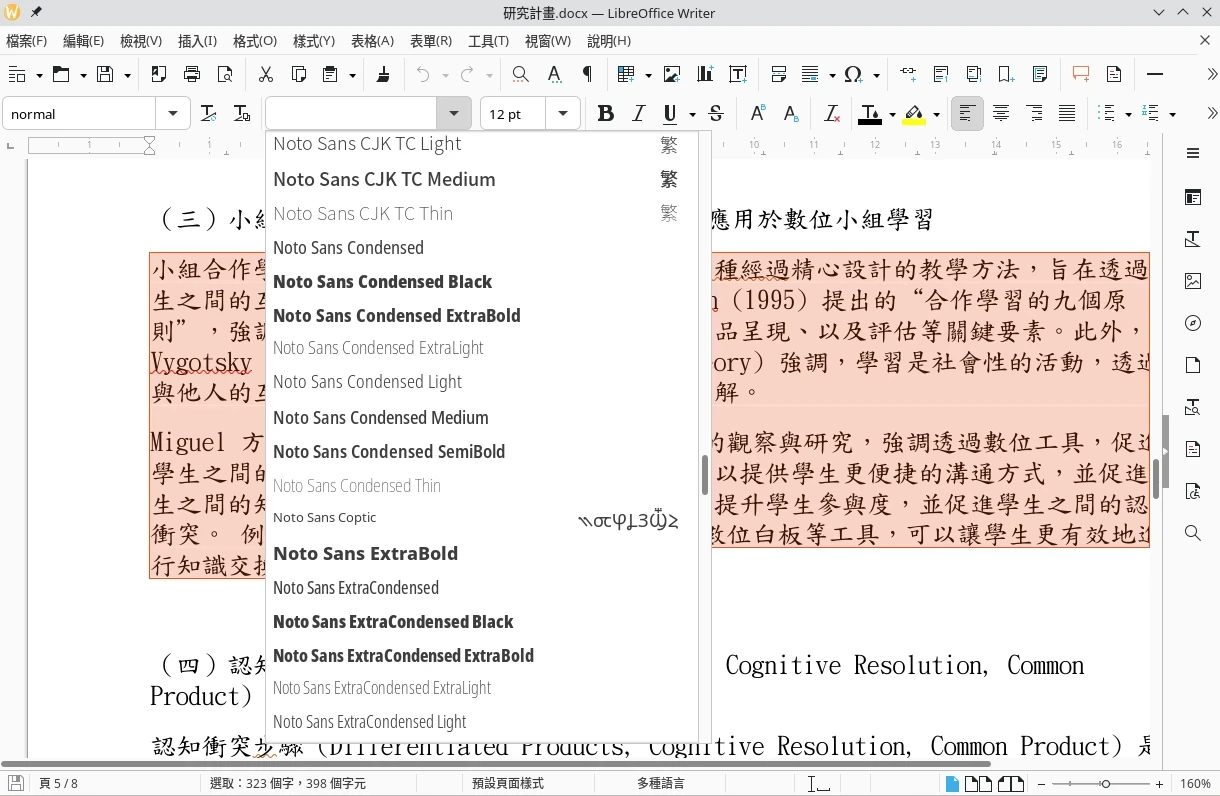Expand the paragraph style dropdown arrow
The height and width of the screenshot is (796, 1220).
pyautogui.click(x=173, y=114)
